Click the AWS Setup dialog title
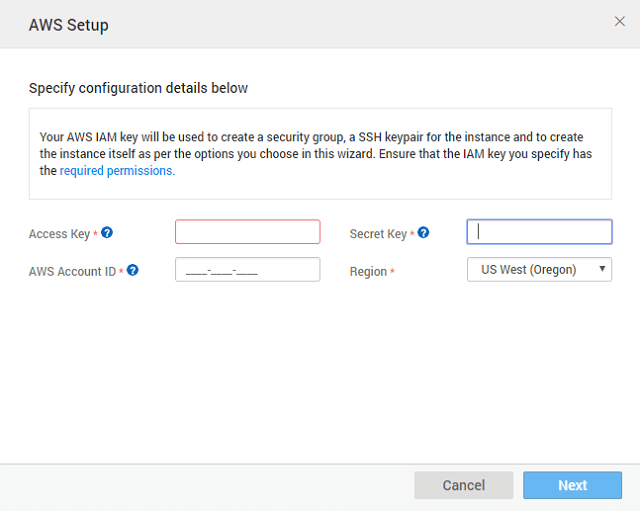640x511 pixels. point(69,25)
